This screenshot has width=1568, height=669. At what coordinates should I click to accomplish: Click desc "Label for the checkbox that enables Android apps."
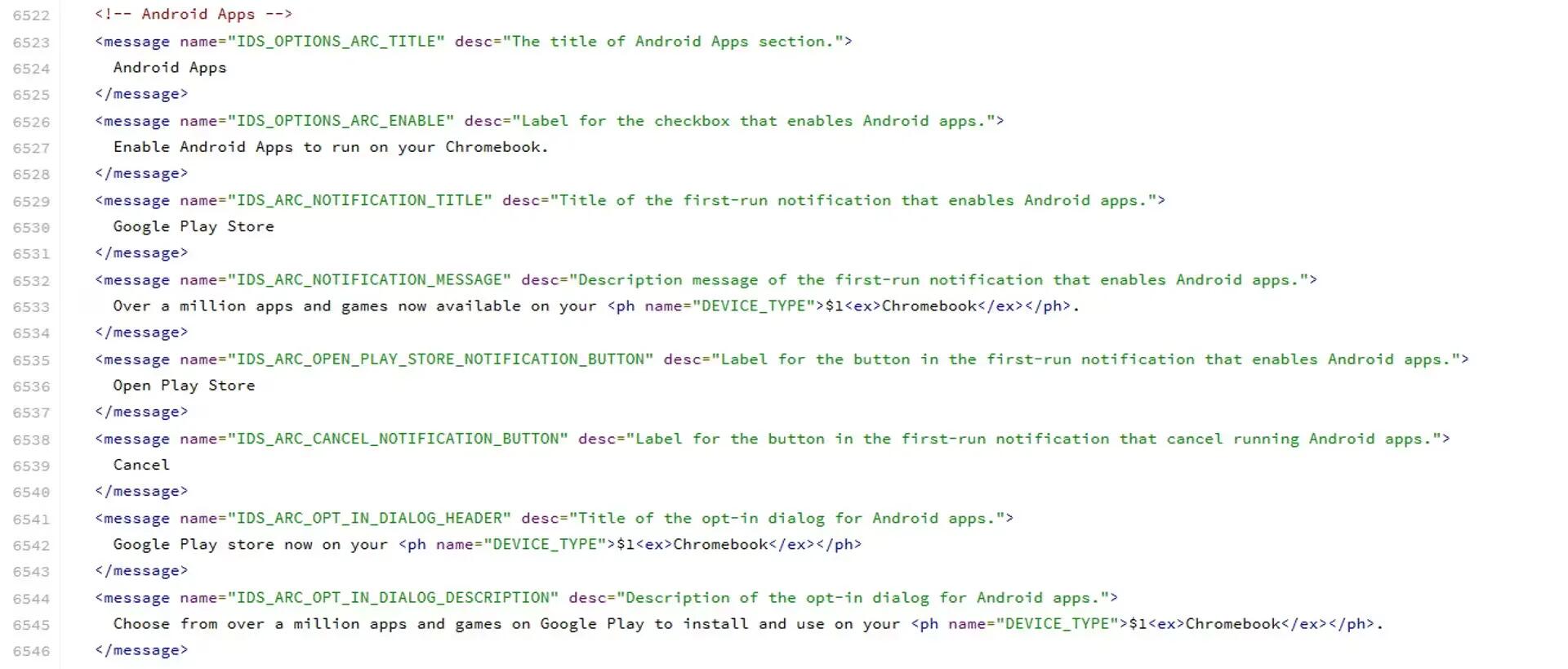tap(754, 121)
